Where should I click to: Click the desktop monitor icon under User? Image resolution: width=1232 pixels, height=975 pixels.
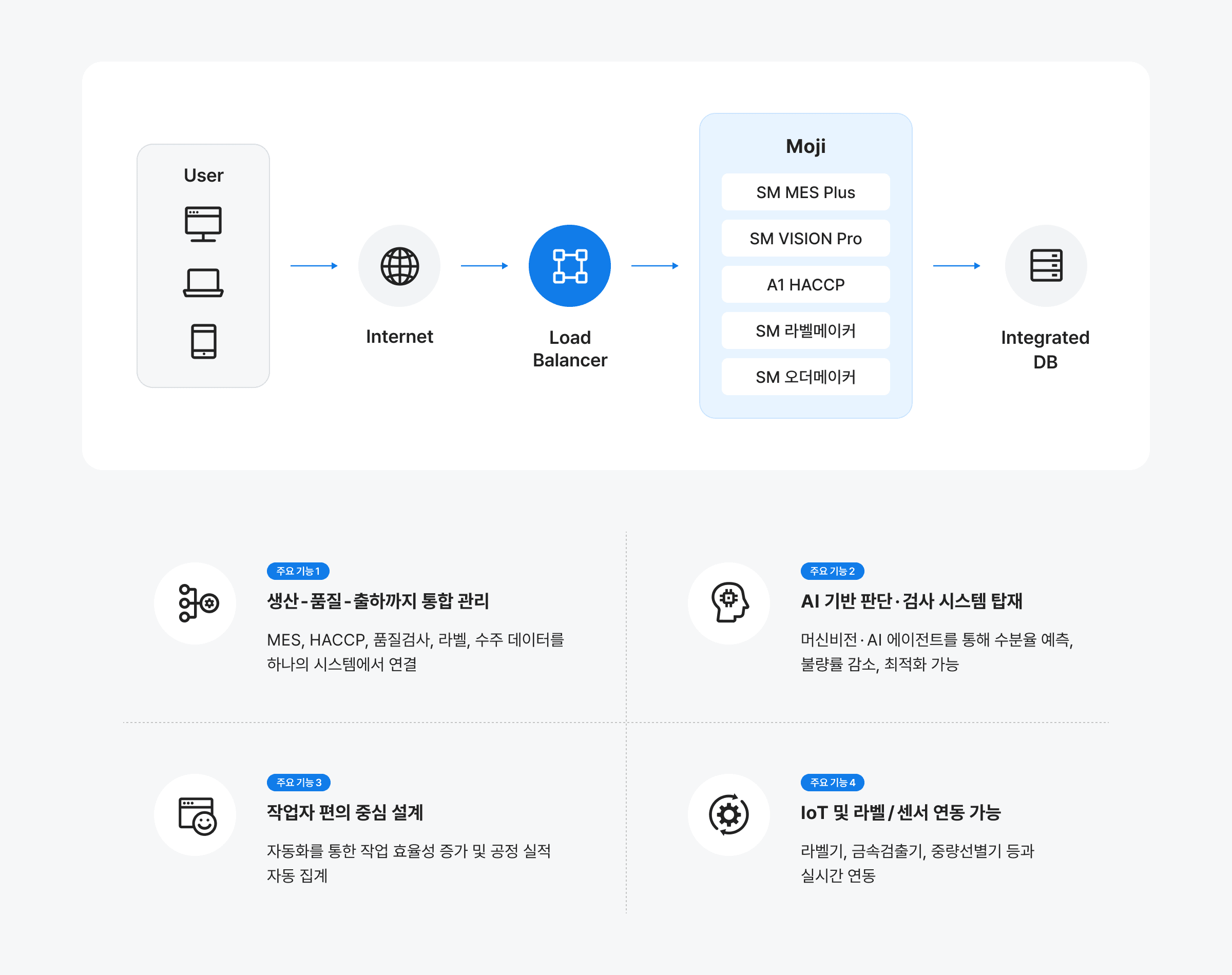pyautogui.click(x=203, y=224)
